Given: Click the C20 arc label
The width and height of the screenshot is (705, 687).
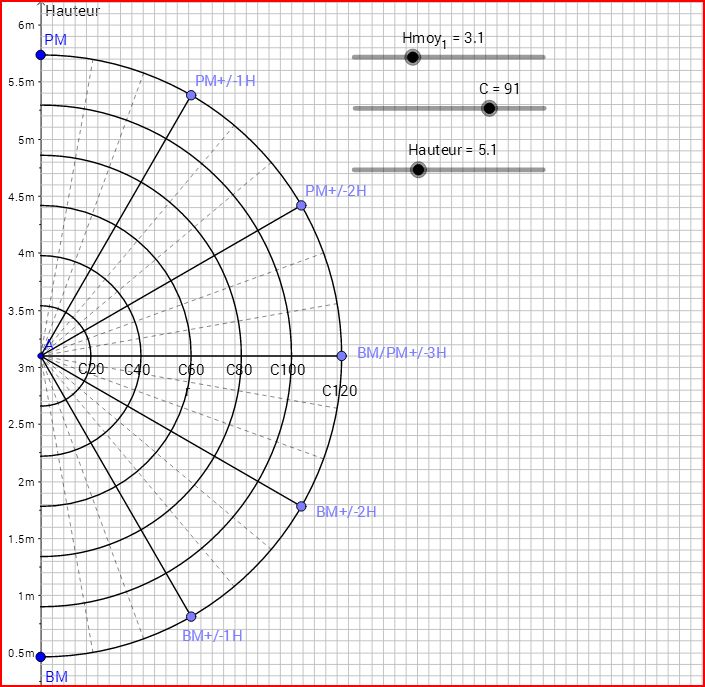Looking at the screenshot, I should [x=91, y=370].
